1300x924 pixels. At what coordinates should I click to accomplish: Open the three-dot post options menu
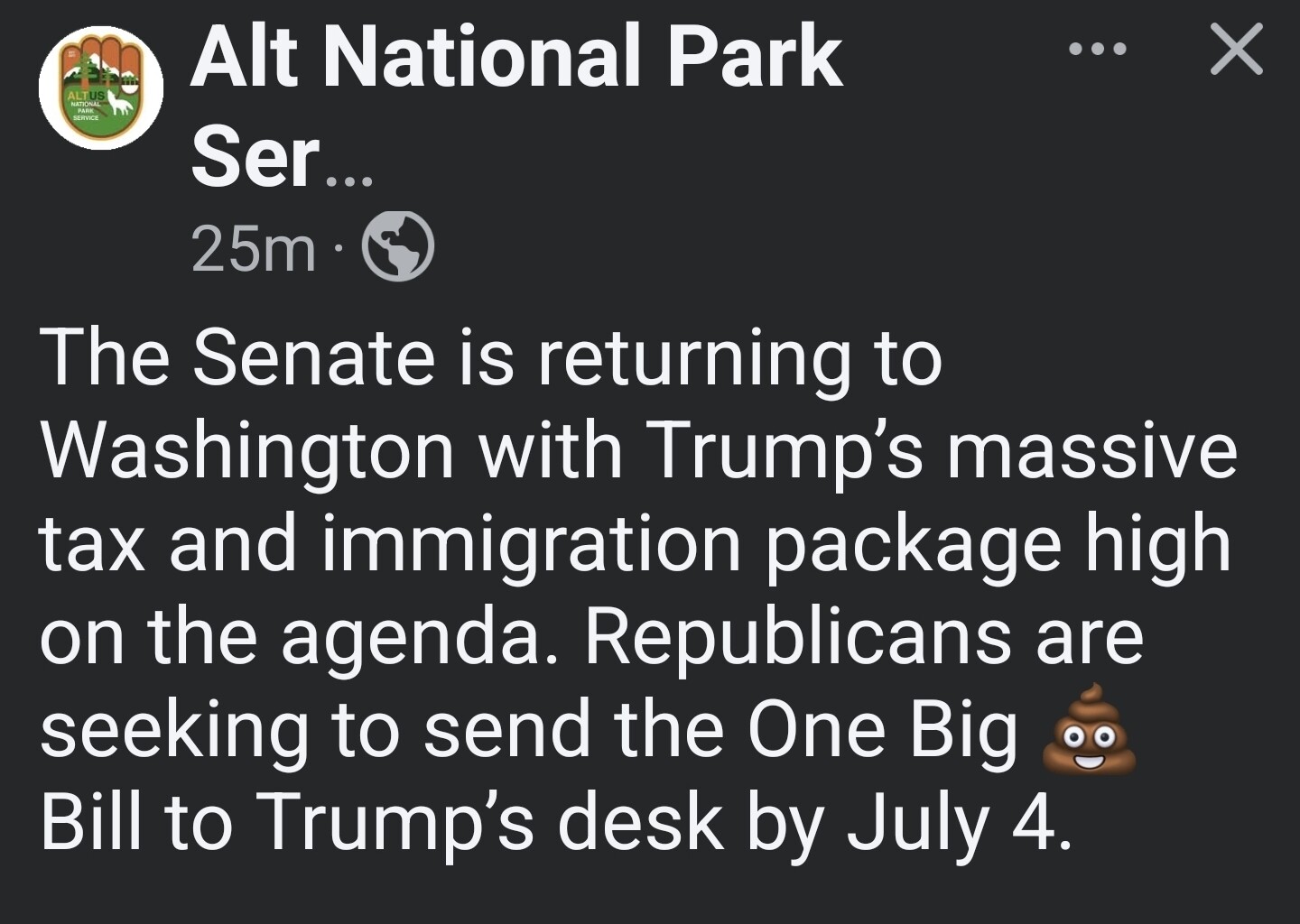point(1098,49)
